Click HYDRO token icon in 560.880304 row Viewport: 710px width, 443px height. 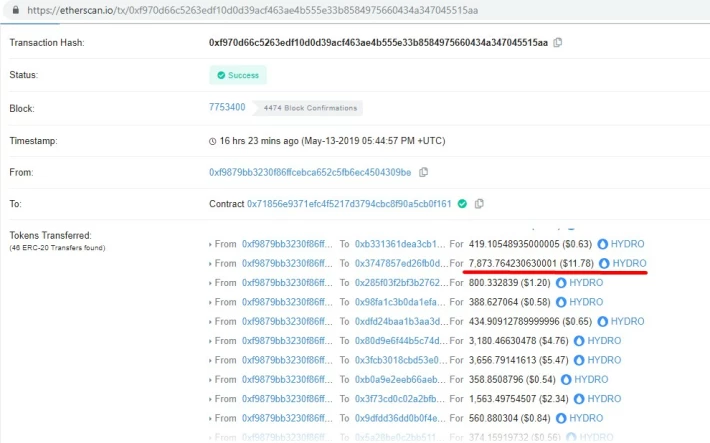point(561,418)
